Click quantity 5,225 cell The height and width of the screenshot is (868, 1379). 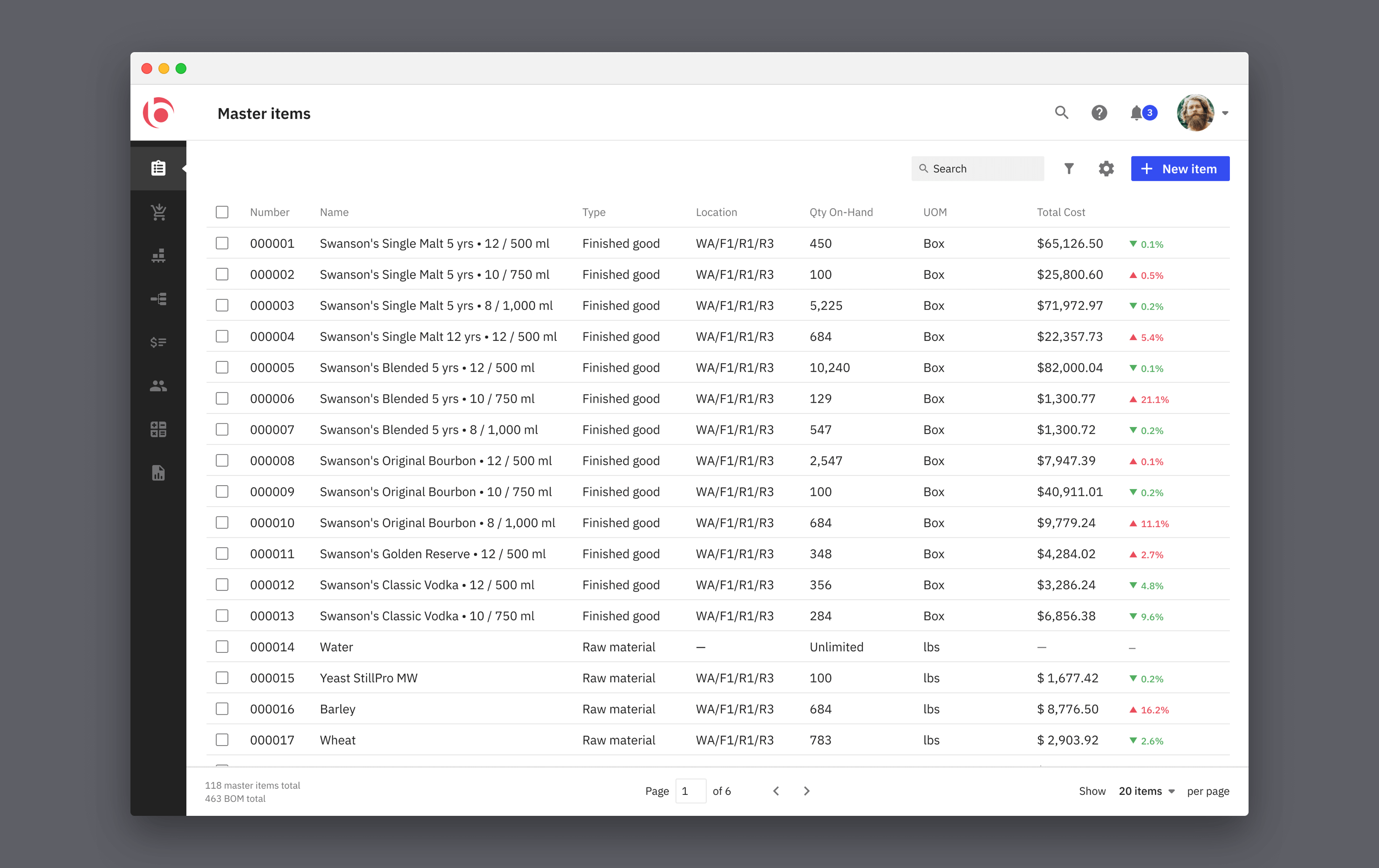pos(826,305)
